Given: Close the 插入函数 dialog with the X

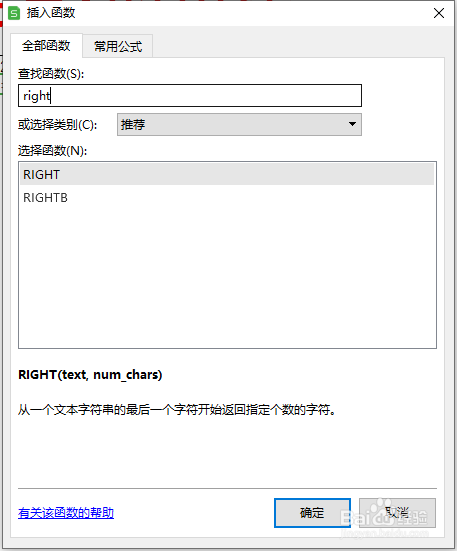Looking at the screenshot, I should point(439,13).
